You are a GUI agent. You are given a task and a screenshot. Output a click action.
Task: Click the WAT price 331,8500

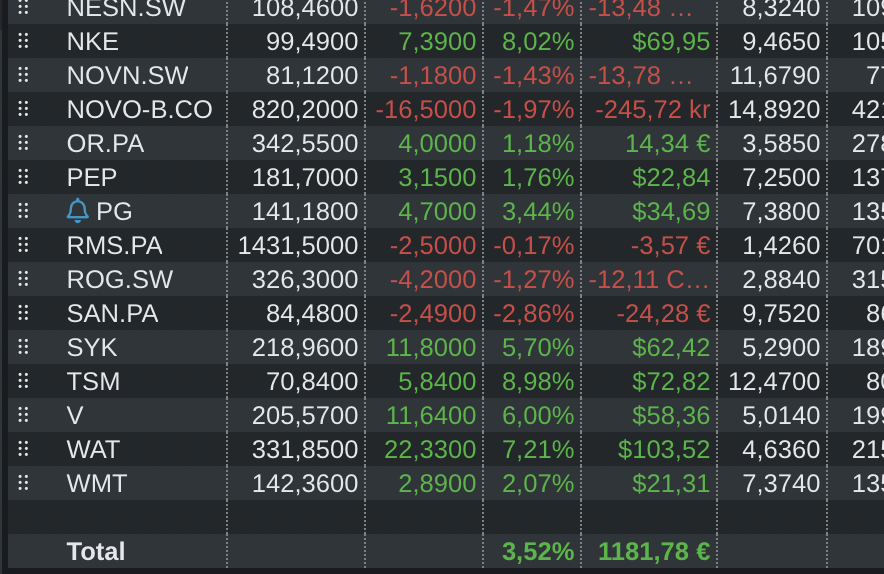305,449
